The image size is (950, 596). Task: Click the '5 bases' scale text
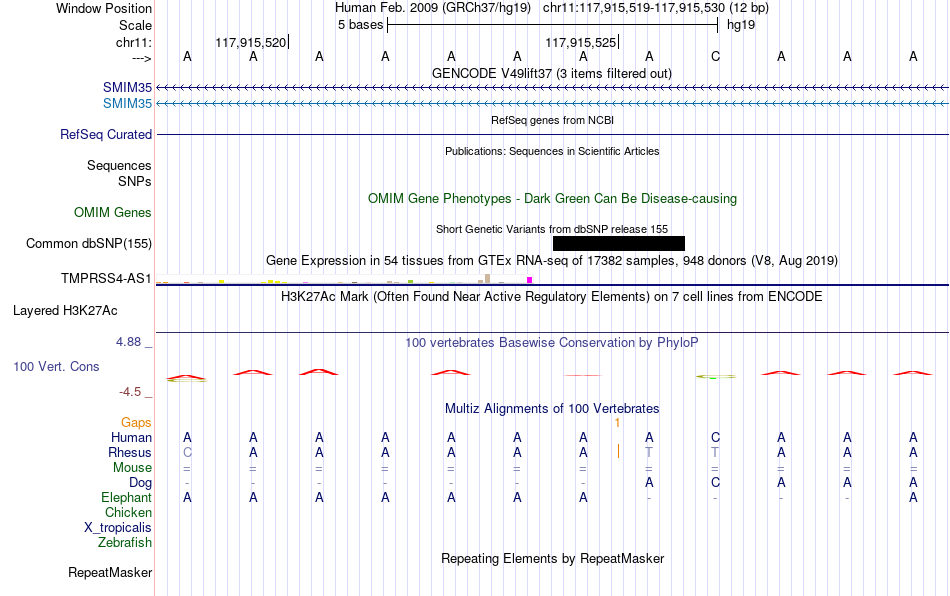[x=360, y=25]
